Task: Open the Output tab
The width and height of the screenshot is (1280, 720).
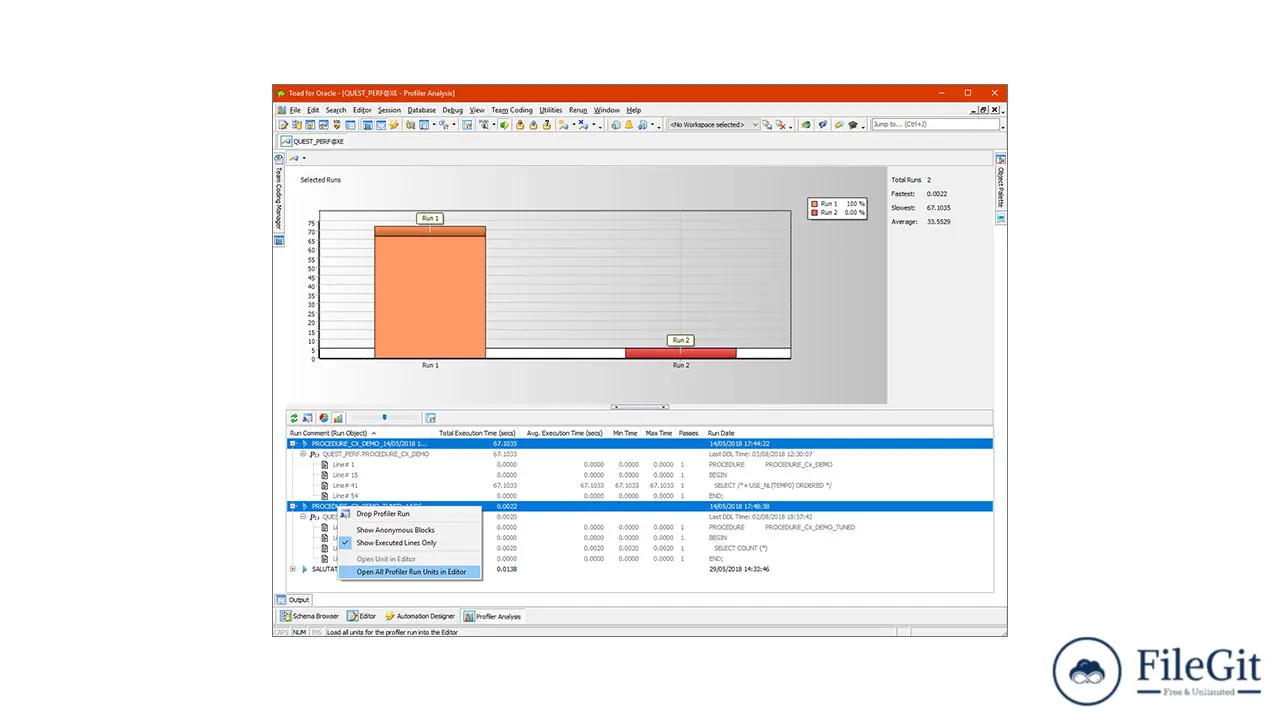Action: [x=294, y=600]
